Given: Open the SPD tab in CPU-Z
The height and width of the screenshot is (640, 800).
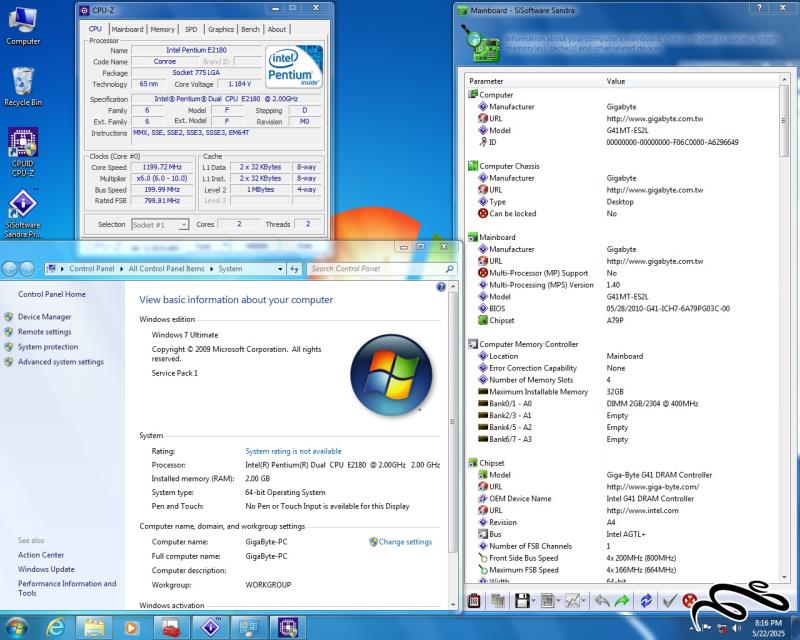Looking at the screenshot, I should pos(191,30).
